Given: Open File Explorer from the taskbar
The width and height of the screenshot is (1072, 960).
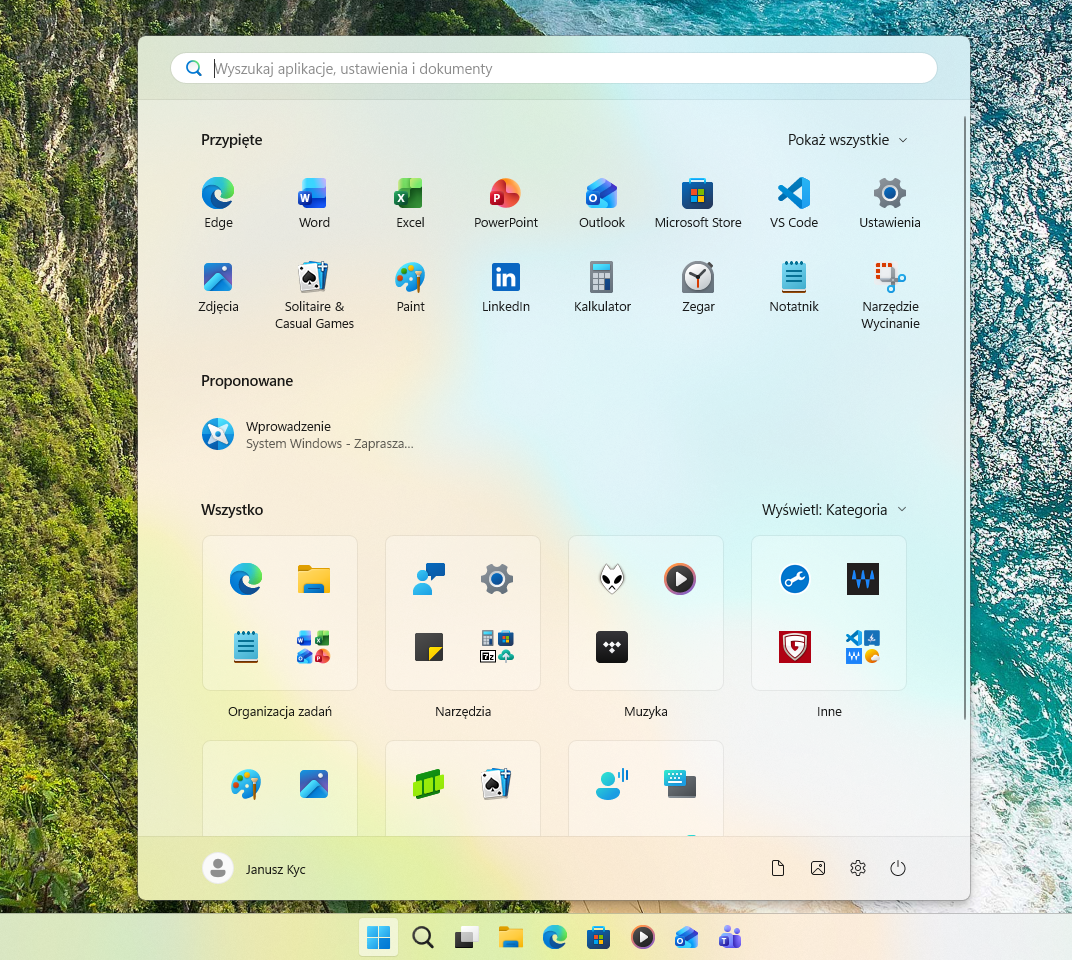Looking at the screenshot, I should (510, 937).
